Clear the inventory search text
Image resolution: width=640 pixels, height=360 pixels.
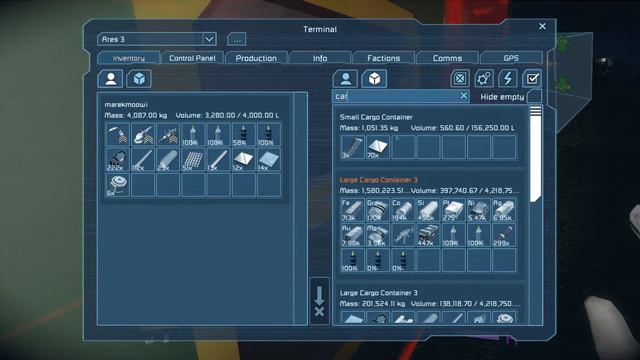pos(464,96)
